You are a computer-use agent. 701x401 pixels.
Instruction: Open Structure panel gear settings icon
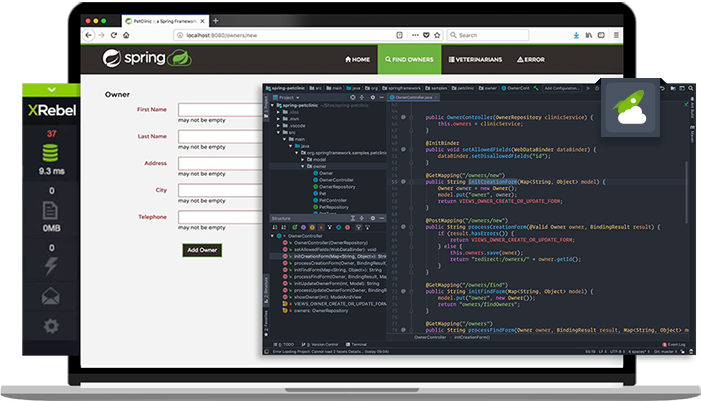pyautogui.click(x=372, y=218)
